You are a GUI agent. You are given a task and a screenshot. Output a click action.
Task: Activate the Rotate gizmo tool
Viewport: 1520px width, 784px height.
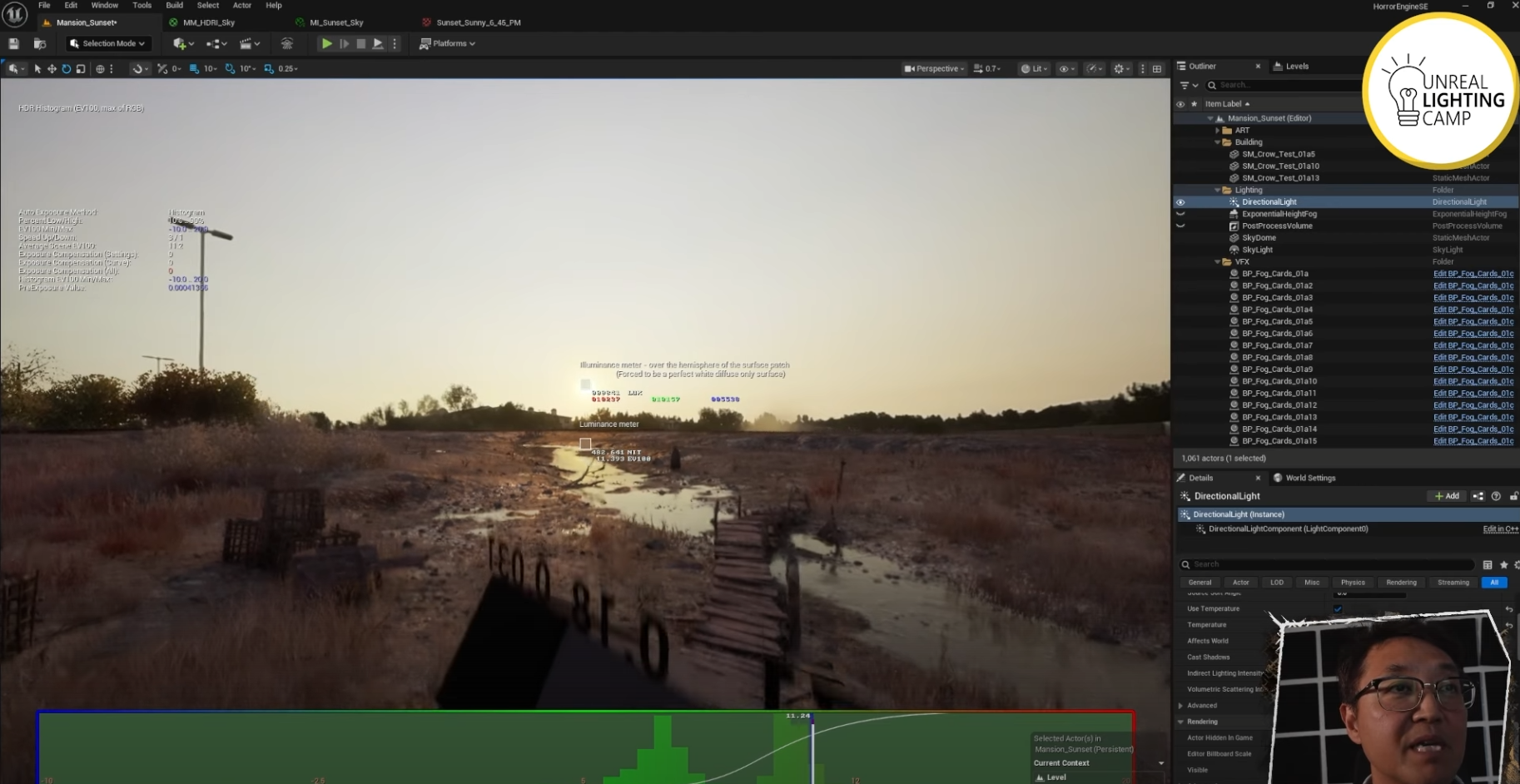point(66,69)
